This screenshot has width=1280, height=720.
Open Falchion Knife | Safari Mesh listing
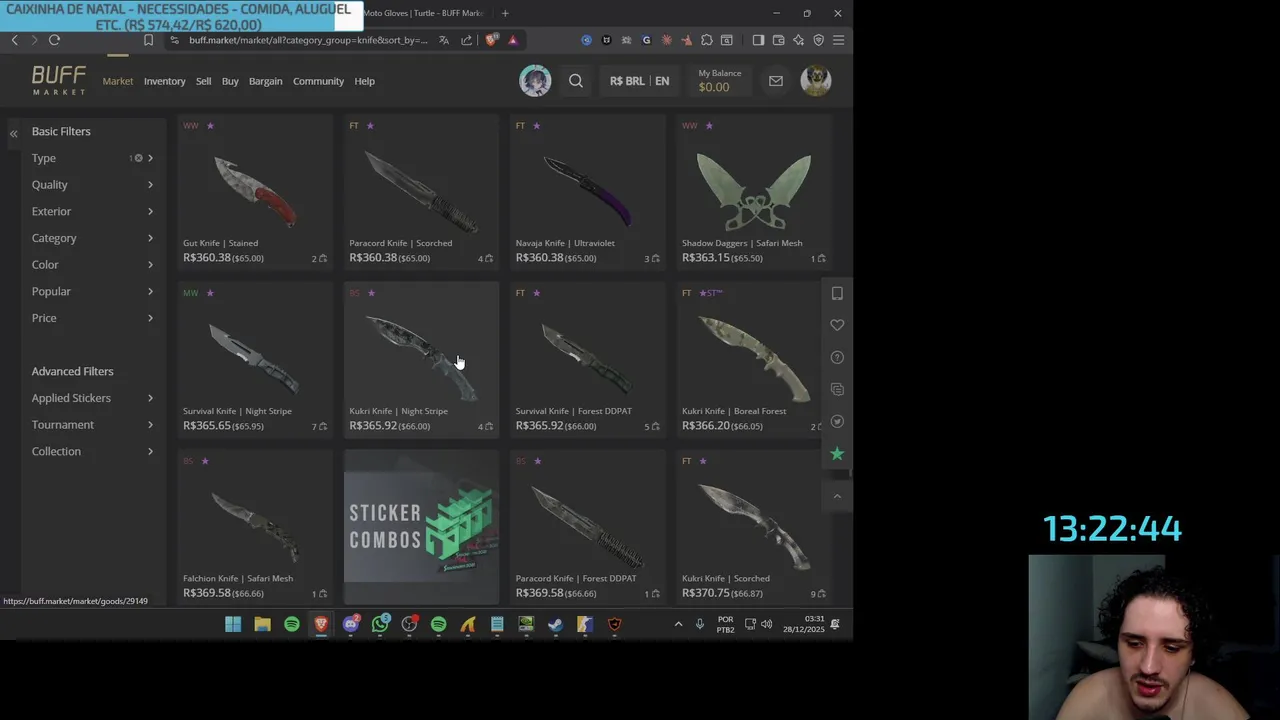(x=255, y=527)
